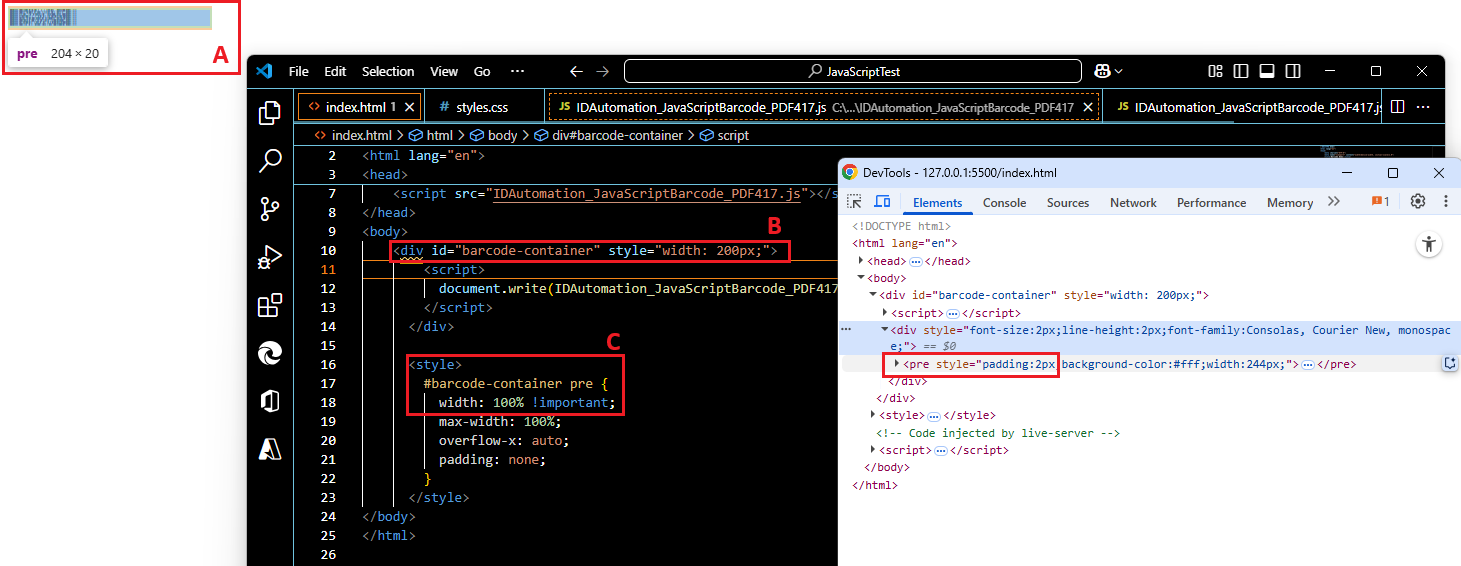Open the Copilot icon in the title bar

(x=1103, y=71)
